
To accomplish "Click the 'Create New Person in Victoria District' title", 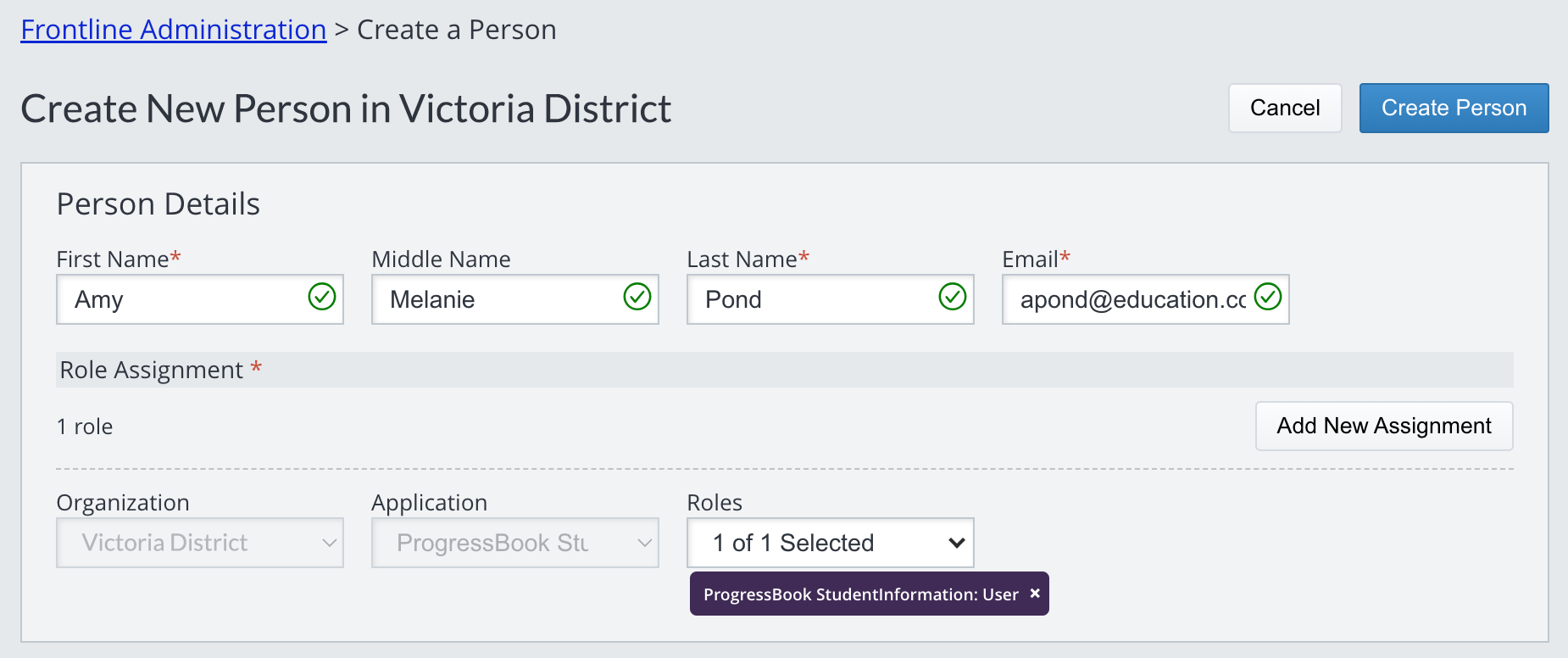I will 346,109.
